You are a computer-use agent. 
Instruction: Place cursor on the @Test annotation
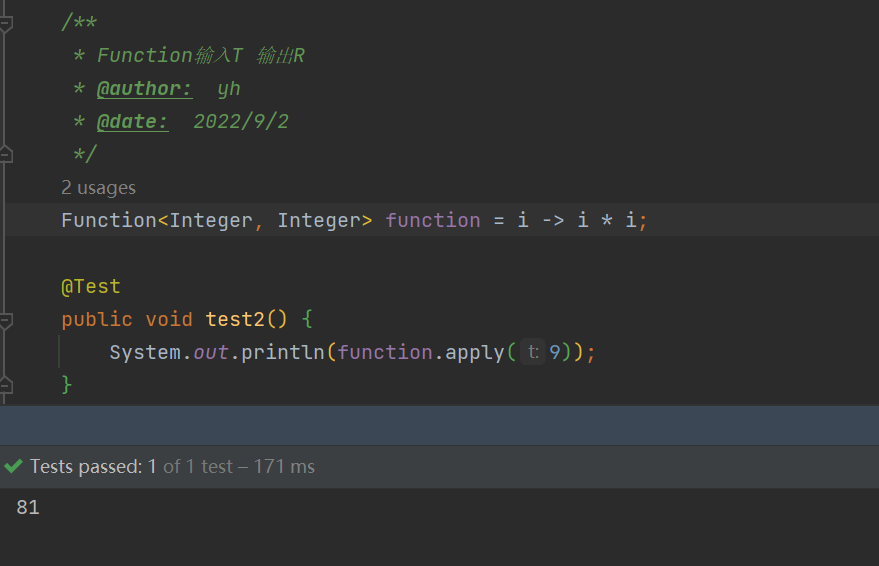(91, 287)
